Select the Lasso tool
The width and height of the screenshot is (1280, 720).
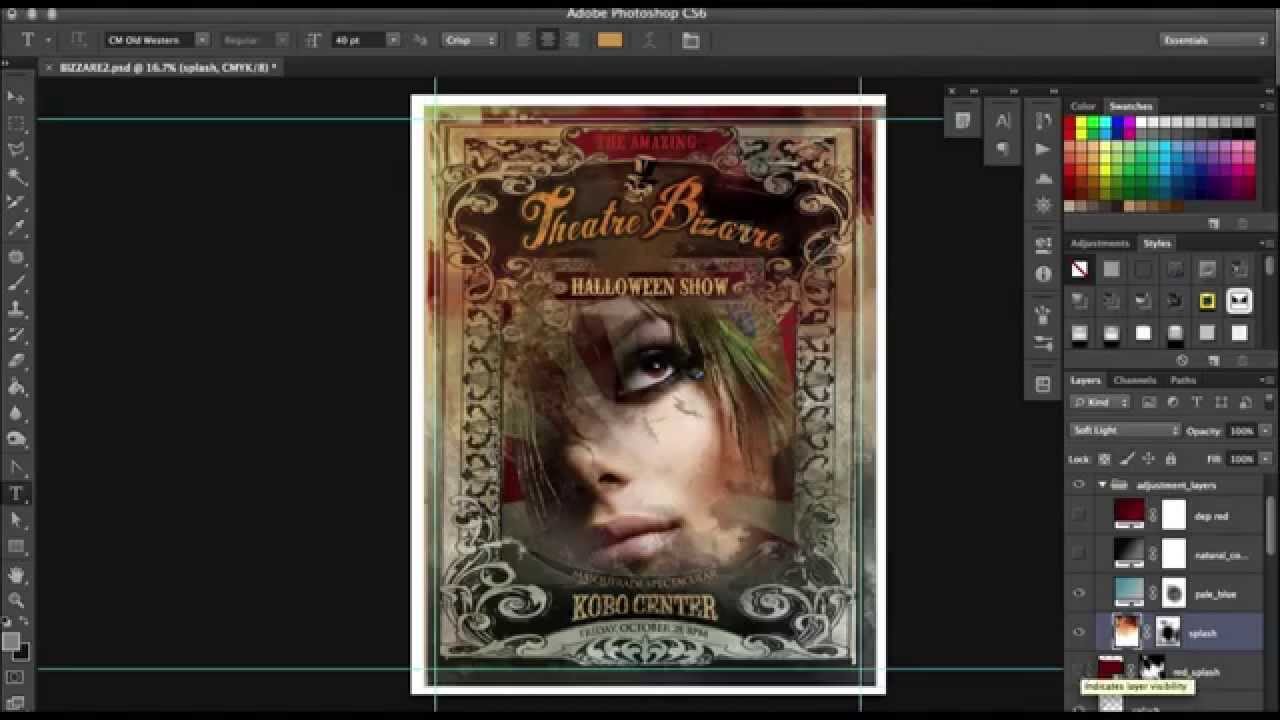(x=16, y=150)
